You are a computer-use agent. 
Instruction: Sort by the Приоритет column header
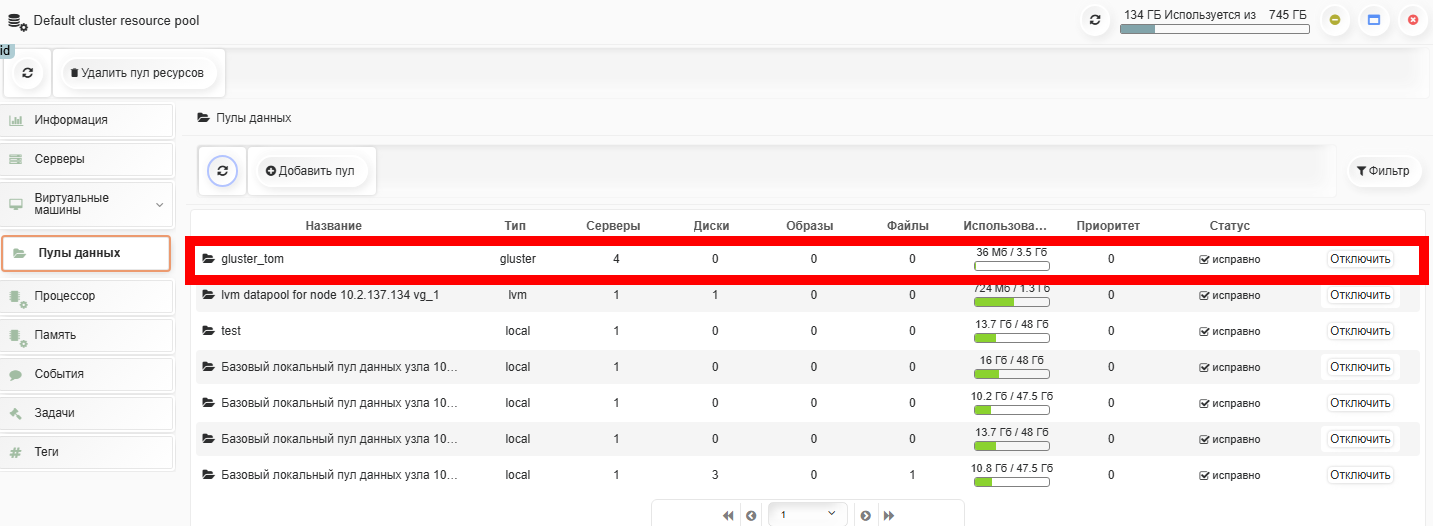tap(1108, 226)
